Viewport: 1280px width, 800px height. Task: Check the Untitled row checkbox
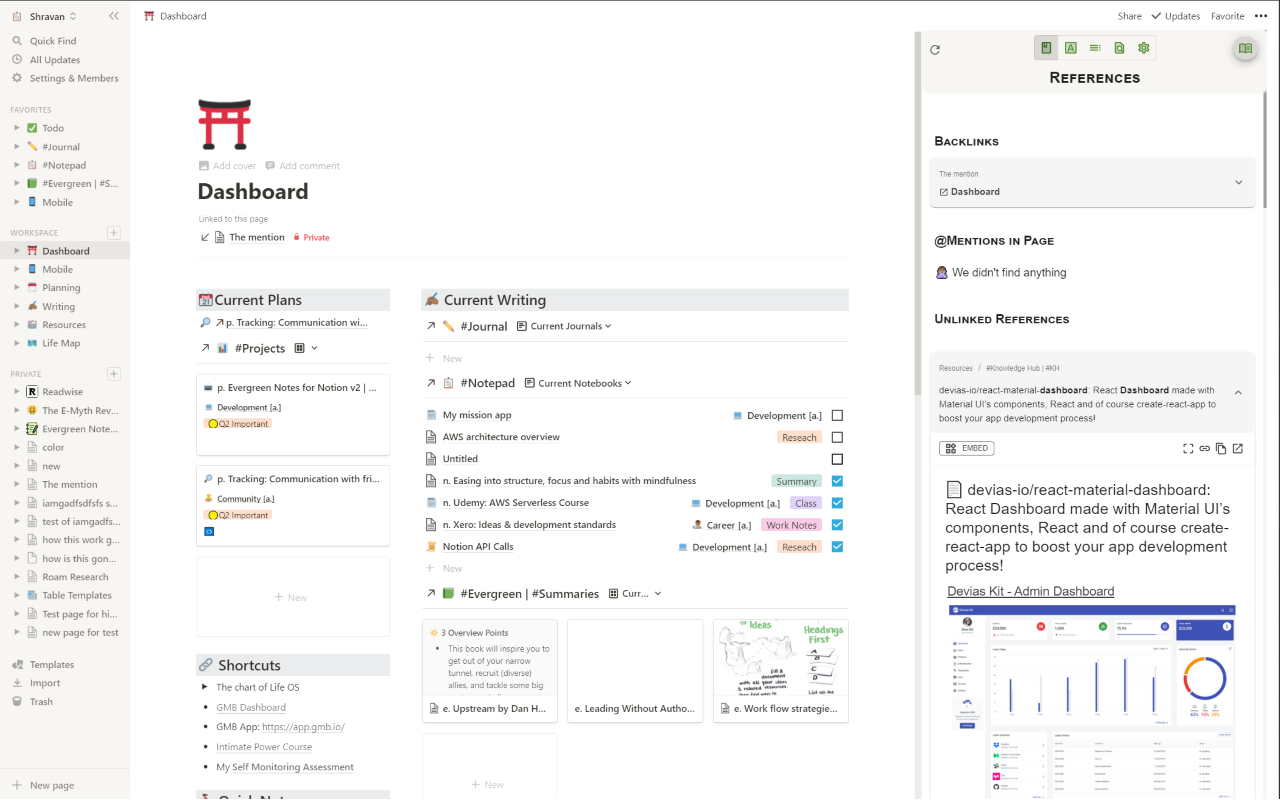[838, 459]
